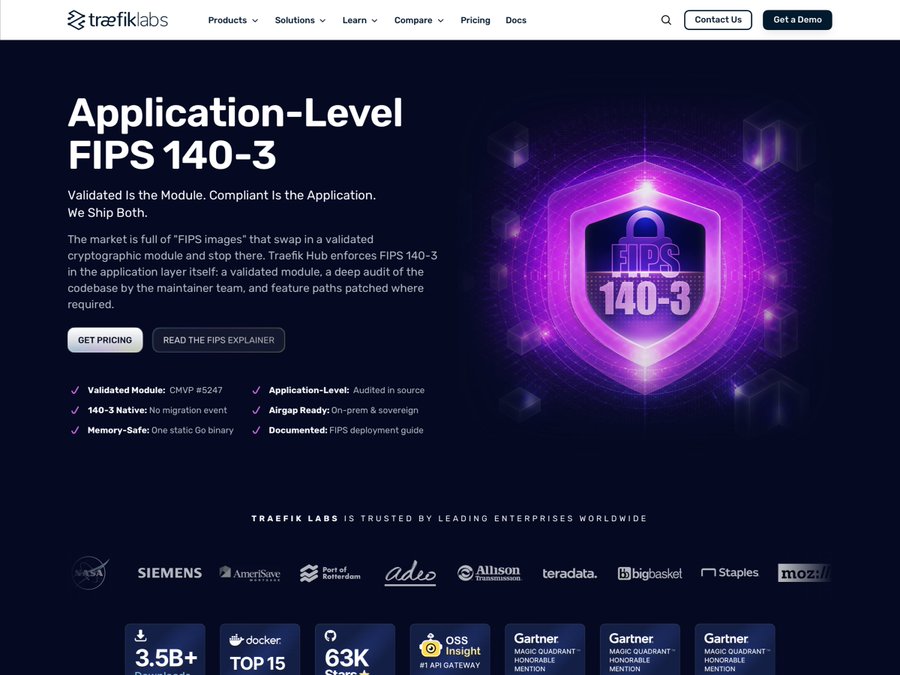Click the Mozilla logo

tap(804, 573)
